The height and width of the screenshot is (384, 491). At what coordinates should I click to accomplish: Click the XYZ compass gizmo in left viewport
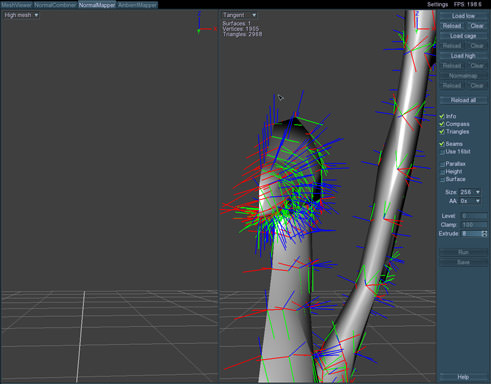(206, 23)
